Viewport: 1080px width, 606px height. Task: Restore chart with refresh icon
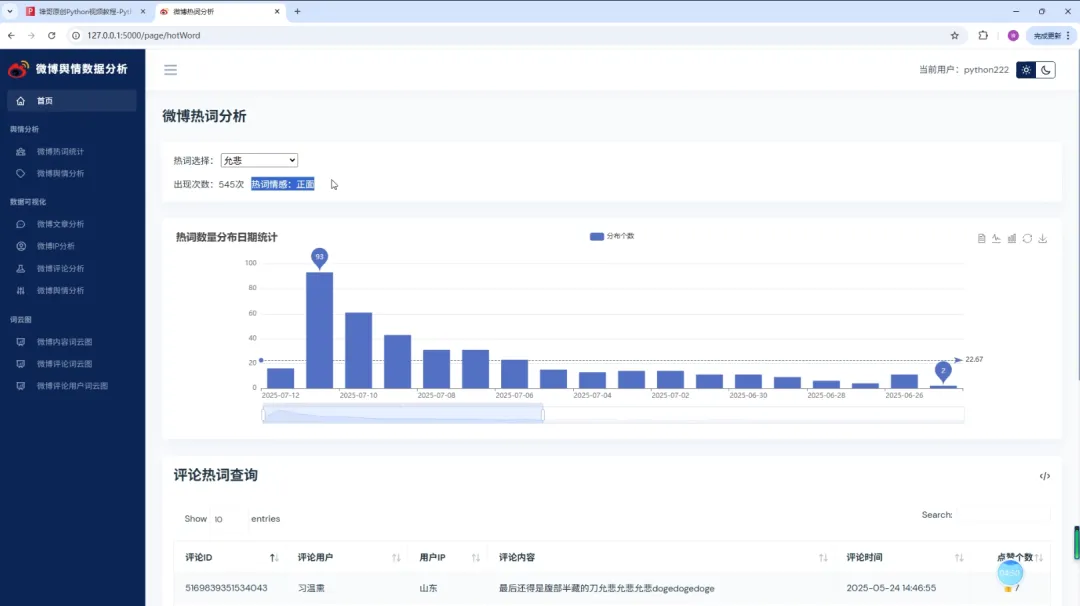coord(1027,238)
